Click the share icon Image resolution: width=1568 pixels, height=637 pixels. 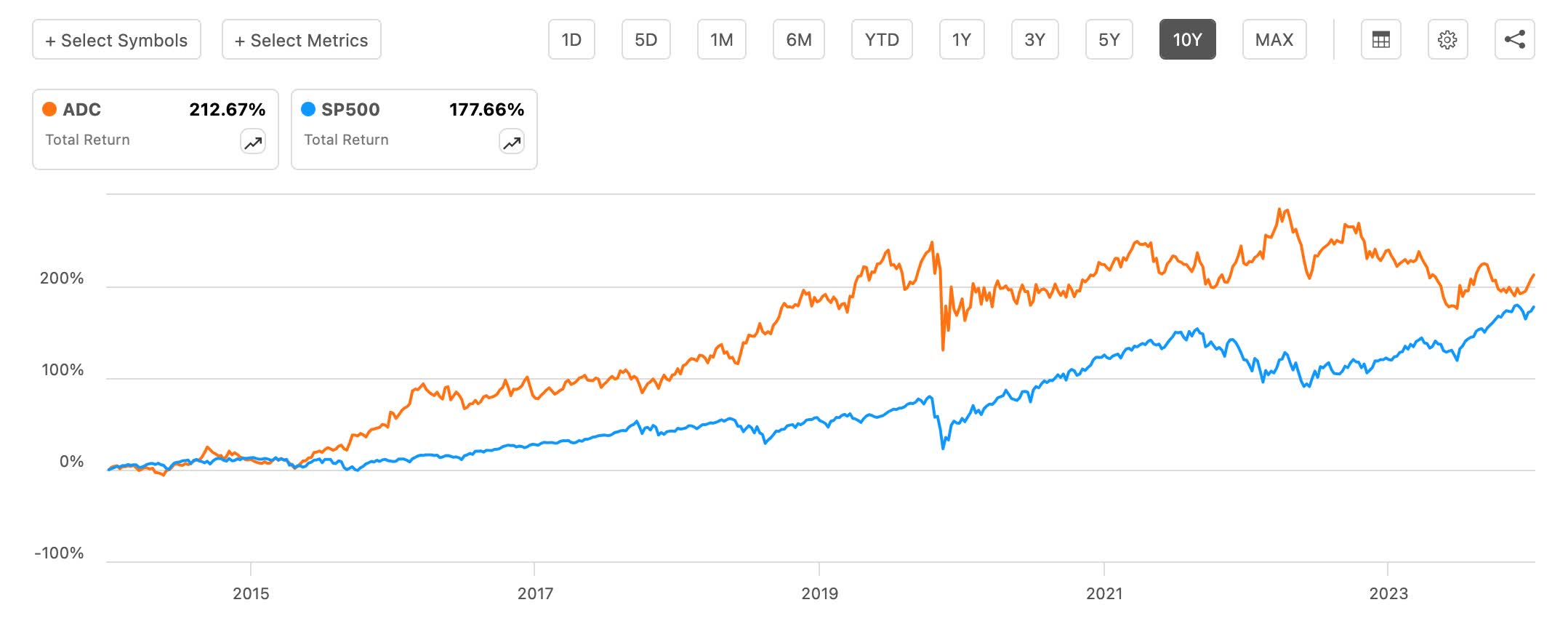coord(1514,40)
